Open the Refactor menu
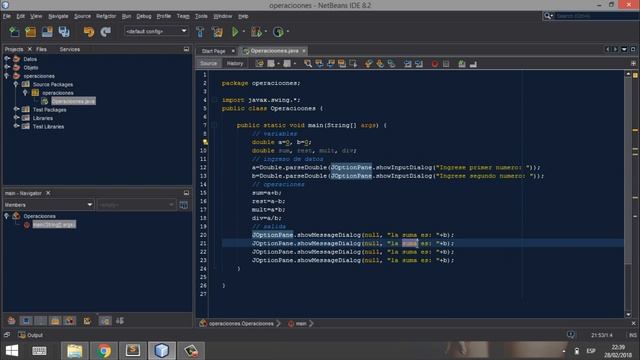Image resolution: width=640 pixels, height=360 pixels. 106,16
